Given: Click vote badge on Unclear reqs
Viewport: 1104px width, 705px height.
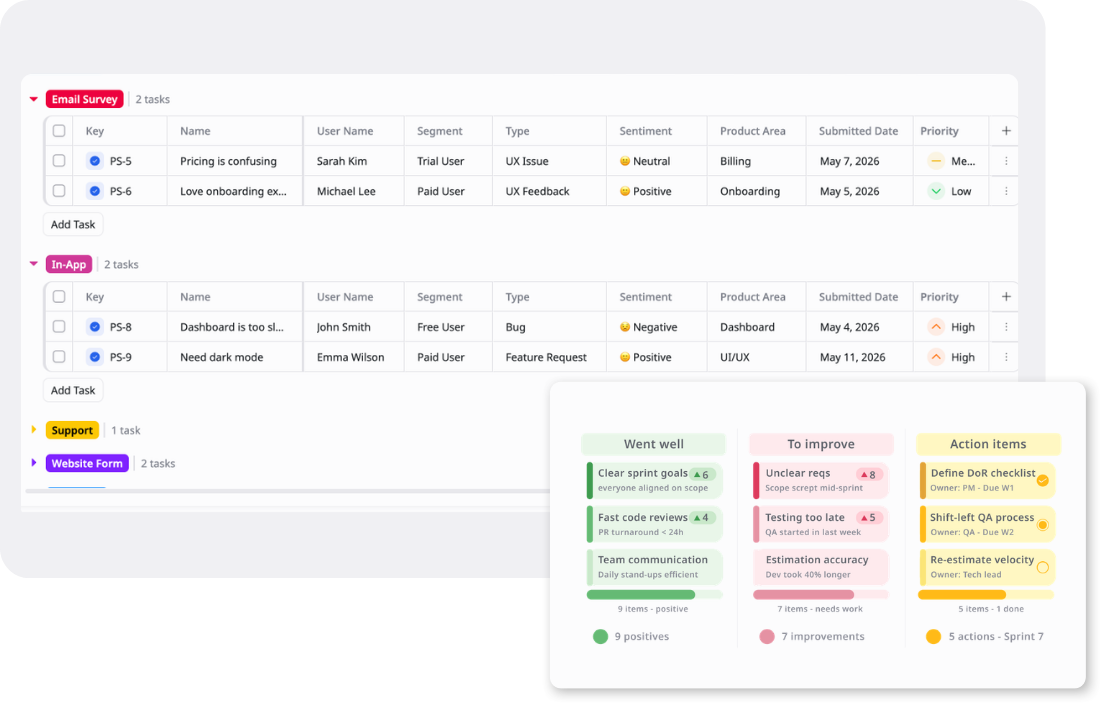Looking at the screenshot, I should click(869, 474).
